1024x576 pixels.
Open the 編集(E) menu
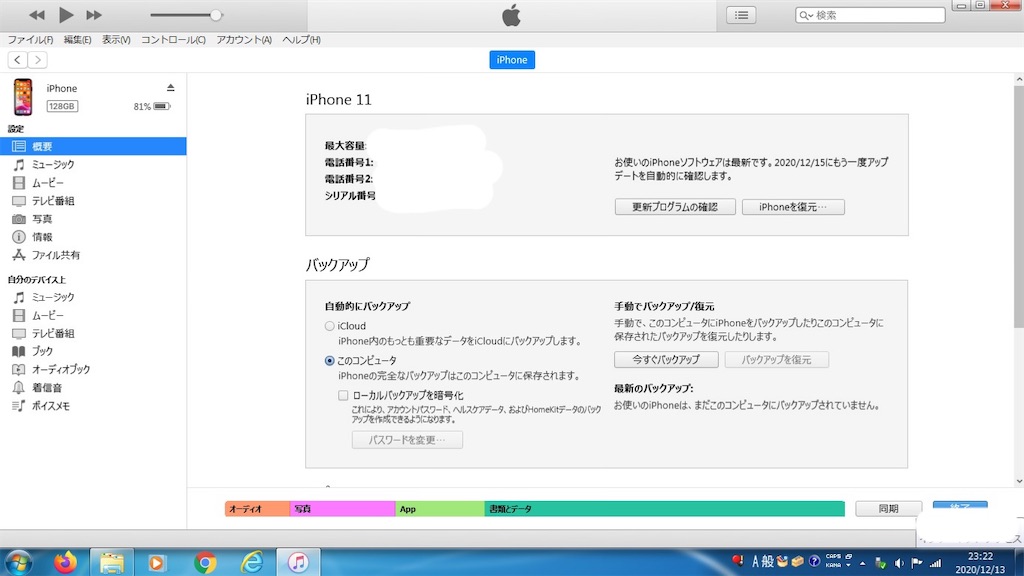tap(77, 40)
